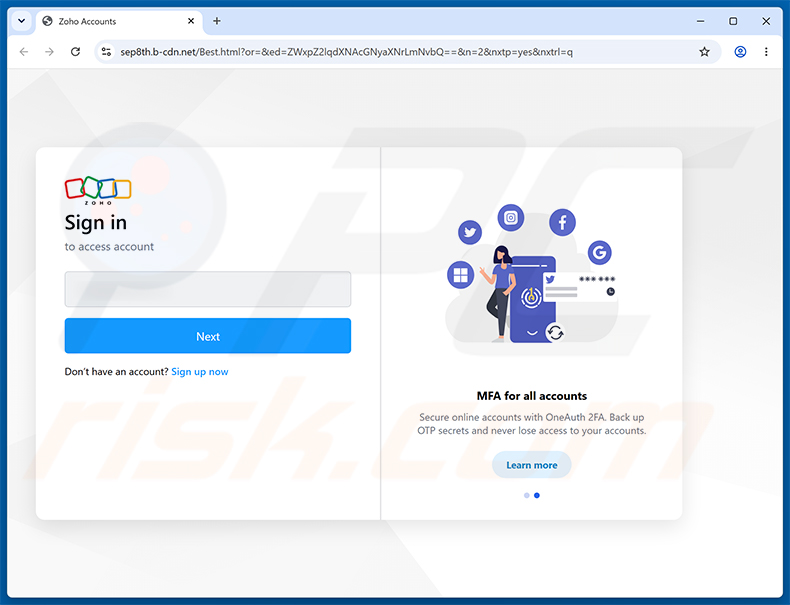Reload the current page
This screenshot has width=790, height=605.
tap(76, 52)
